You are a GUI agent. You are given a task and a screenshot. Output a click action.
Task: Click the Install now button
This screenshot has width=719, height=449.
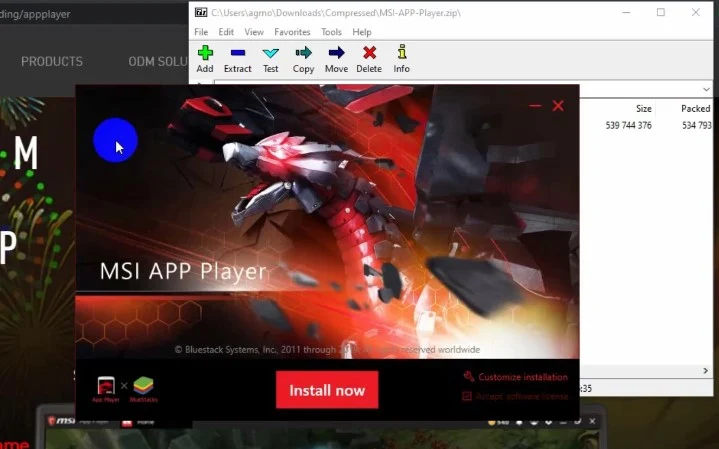(x=327, y=390)
